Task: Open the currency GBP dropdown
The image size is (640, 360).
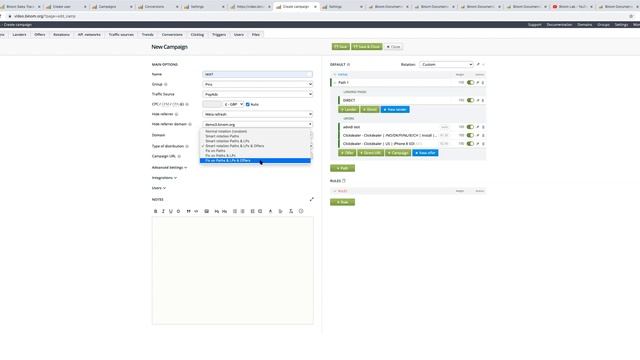Action: pyautogui.click(x=233, y=104)
